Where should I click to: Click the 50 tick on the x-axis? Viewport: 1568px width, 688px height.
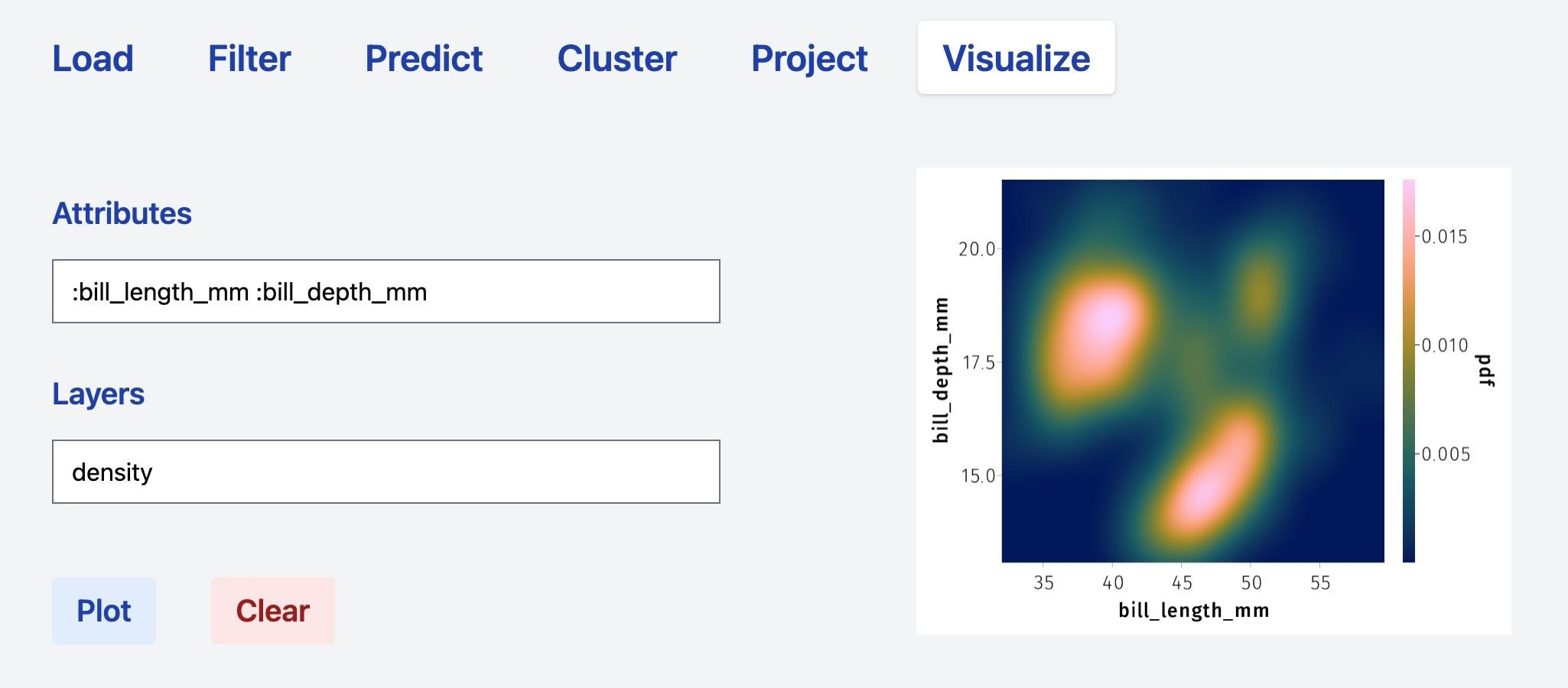(x=1251, y=583)
